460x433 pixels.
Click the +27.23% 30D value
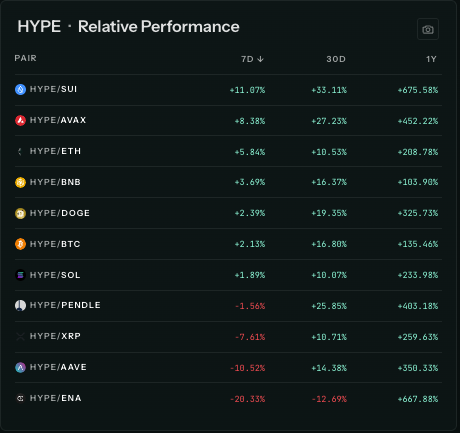(329, 121)
